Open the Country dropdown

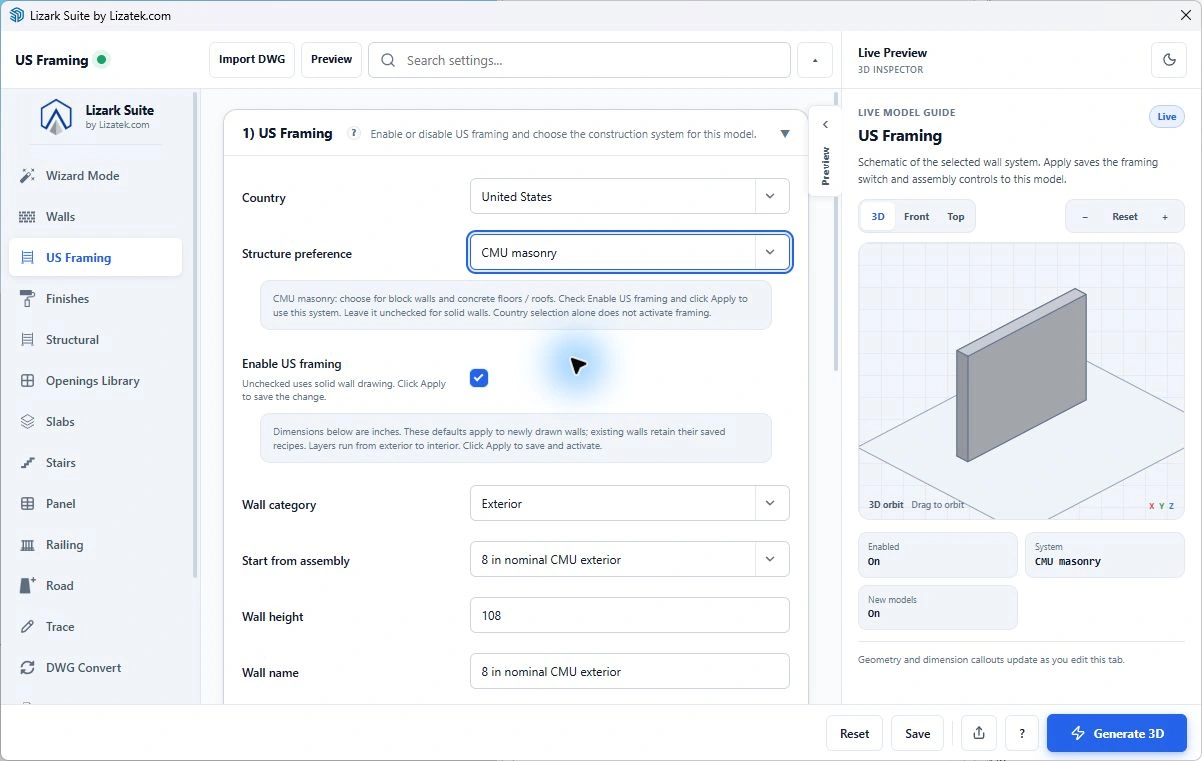630,196
